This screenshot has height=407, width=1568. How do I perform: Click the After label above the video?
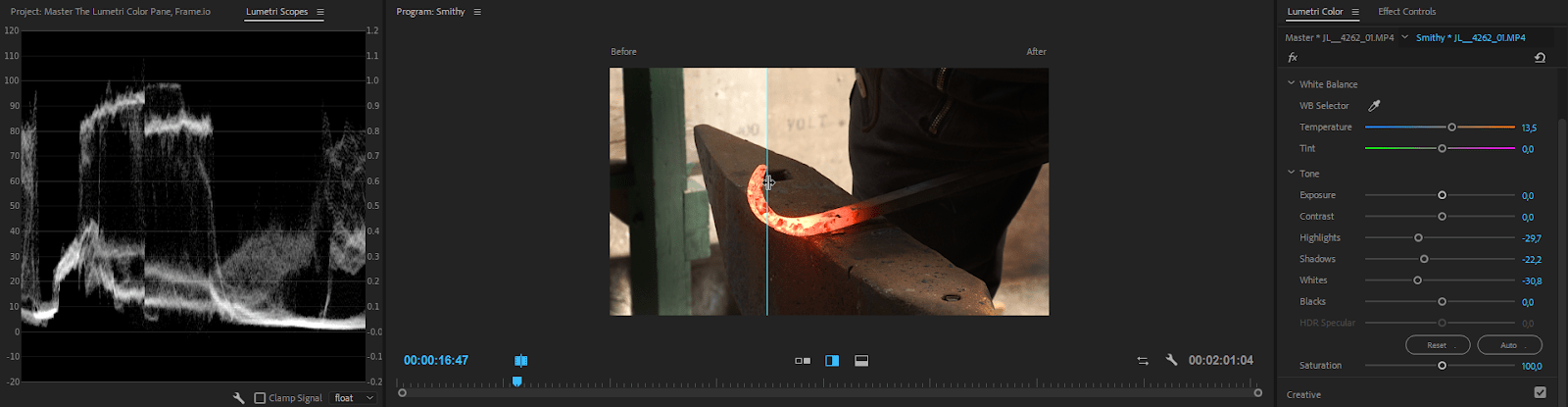(1036, 52)
